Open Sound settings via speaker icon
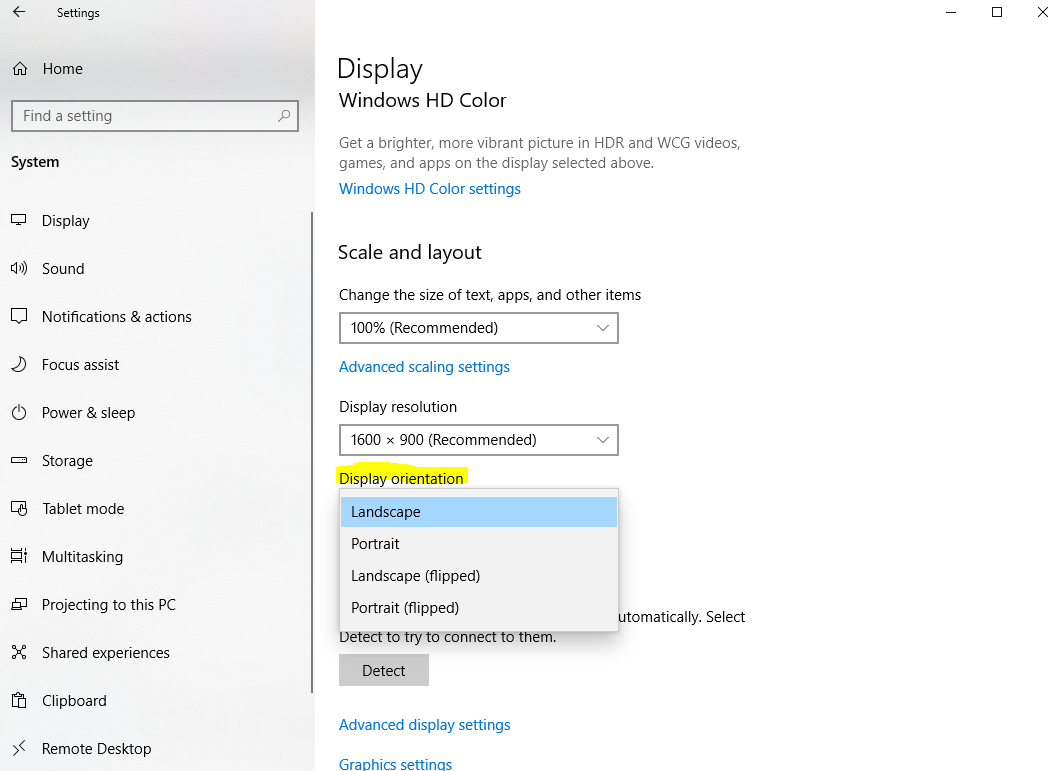The height and width of the screenshot is (771, 1061). coord(19,268)
